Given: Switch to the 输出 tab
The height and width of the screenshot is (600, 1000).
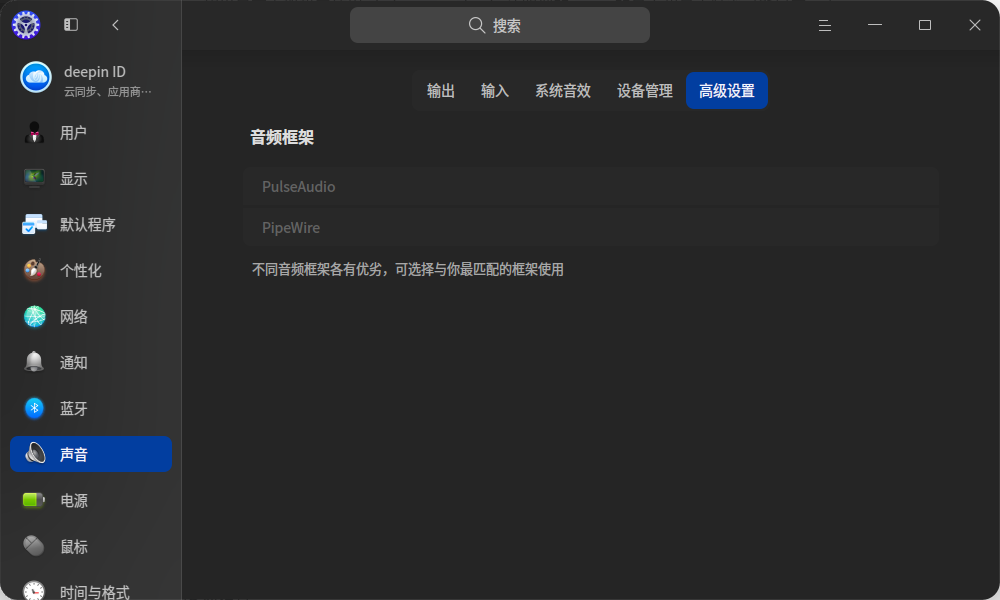Looking at the screenshot, I should pos(441,91).
